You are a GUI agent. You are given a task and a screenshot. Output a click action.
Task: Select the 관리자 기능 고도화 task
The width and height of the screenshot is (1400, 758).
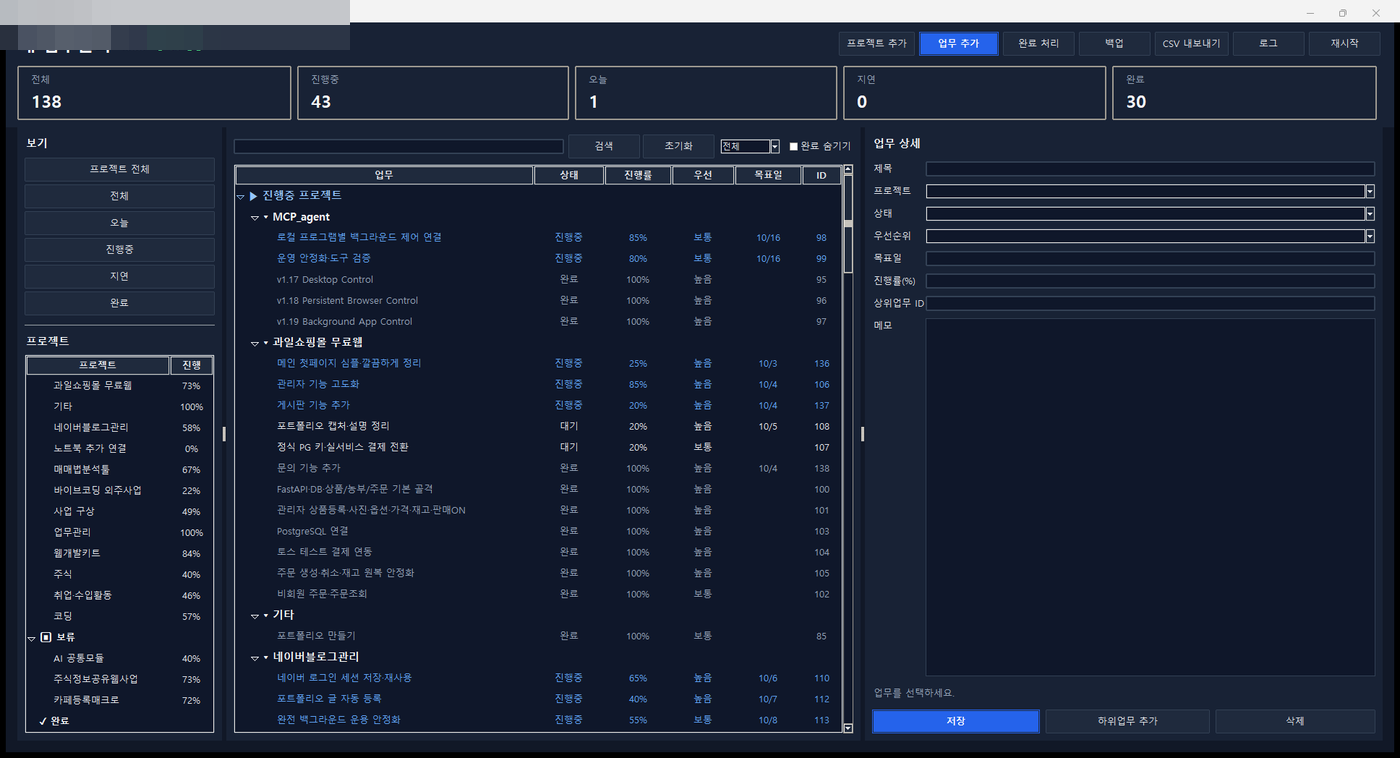click(538, 384)
